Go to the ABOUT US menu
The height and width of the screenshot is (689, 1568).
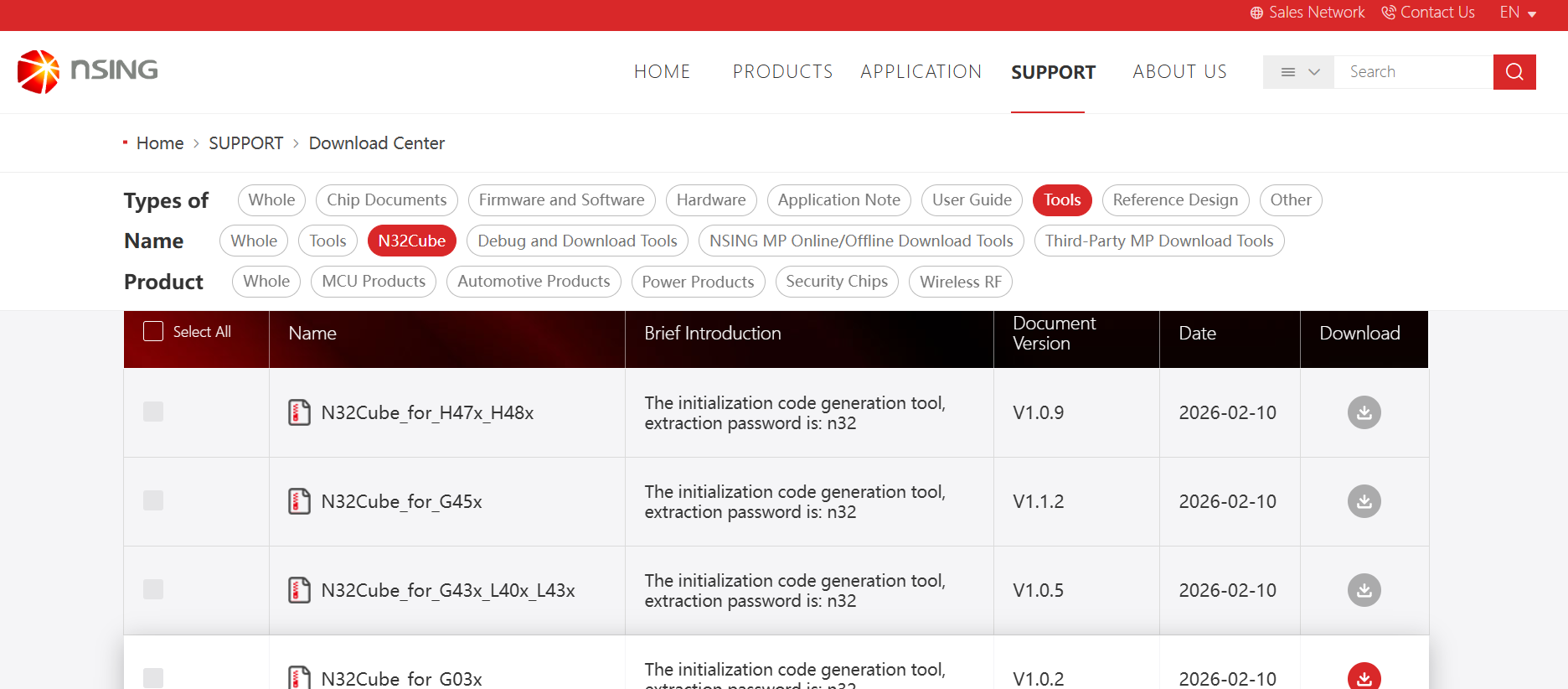tap(1179, 72)
